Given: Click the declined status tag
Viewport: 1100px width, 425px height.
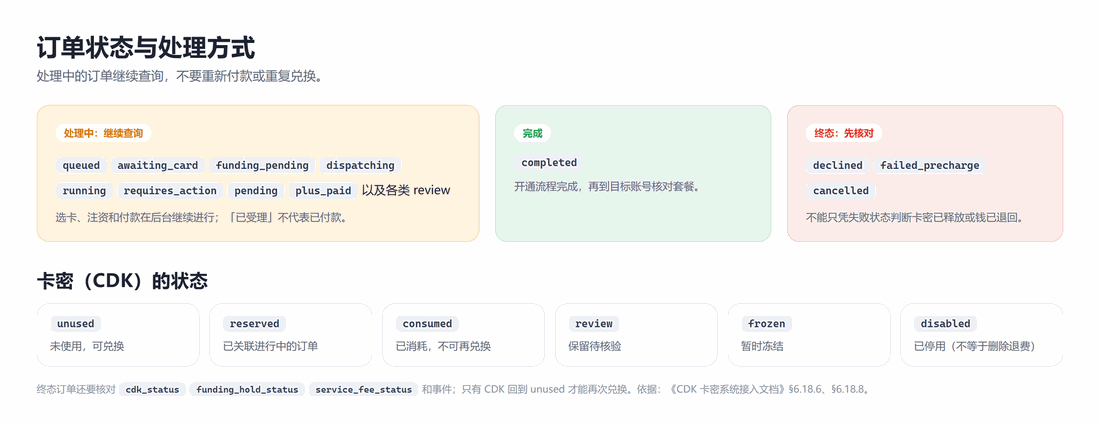Looking at the screenshot, I should tap(838, 166).
